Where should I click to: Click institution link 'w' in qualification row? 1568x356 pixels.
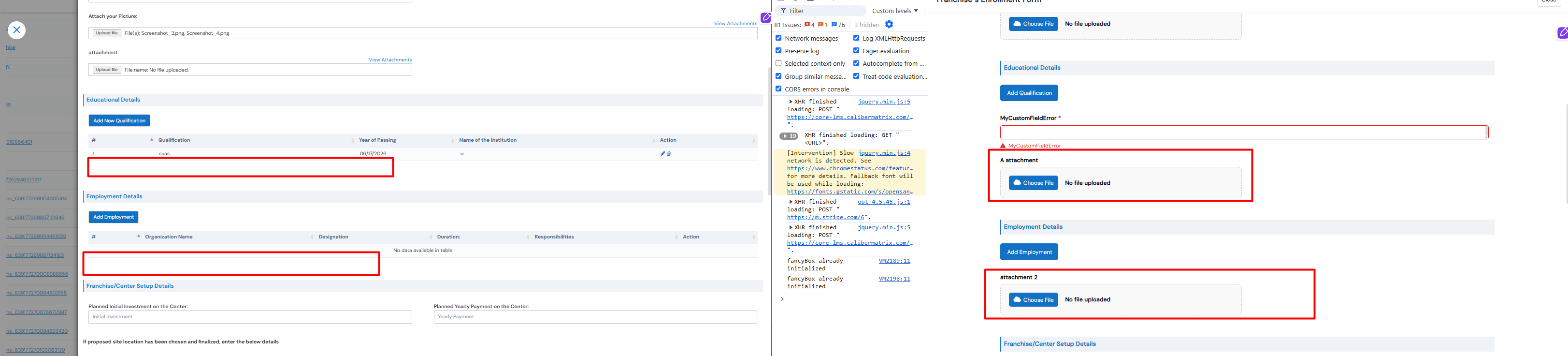[x=461, y=154]
